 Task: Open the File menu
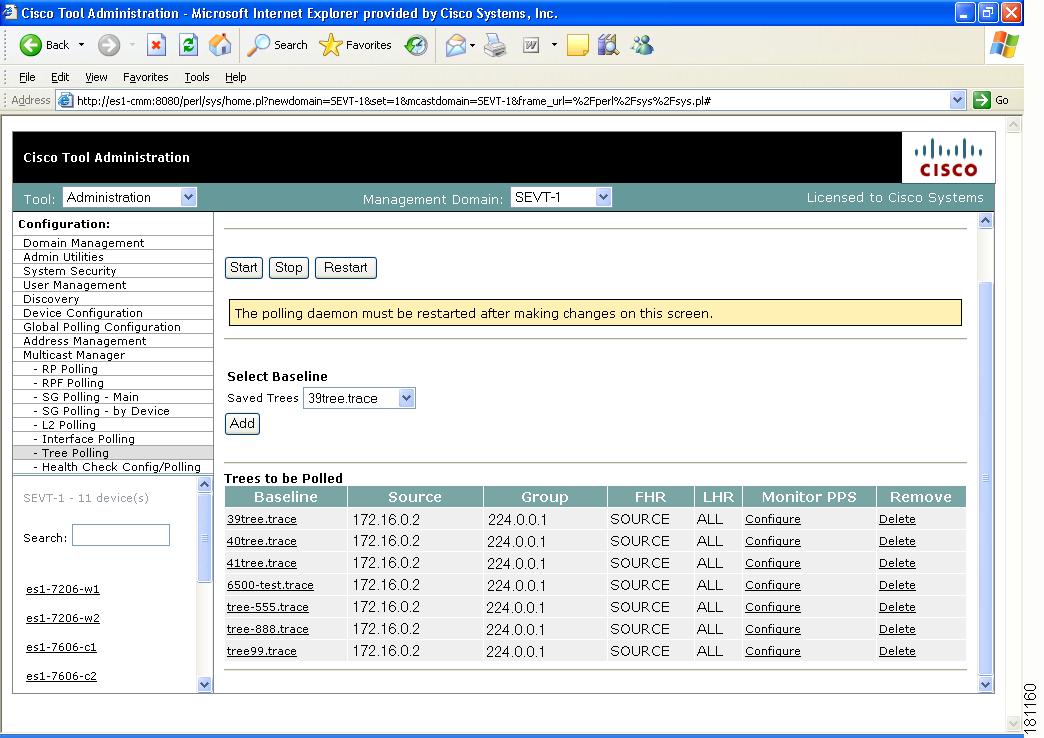(27, 77)
